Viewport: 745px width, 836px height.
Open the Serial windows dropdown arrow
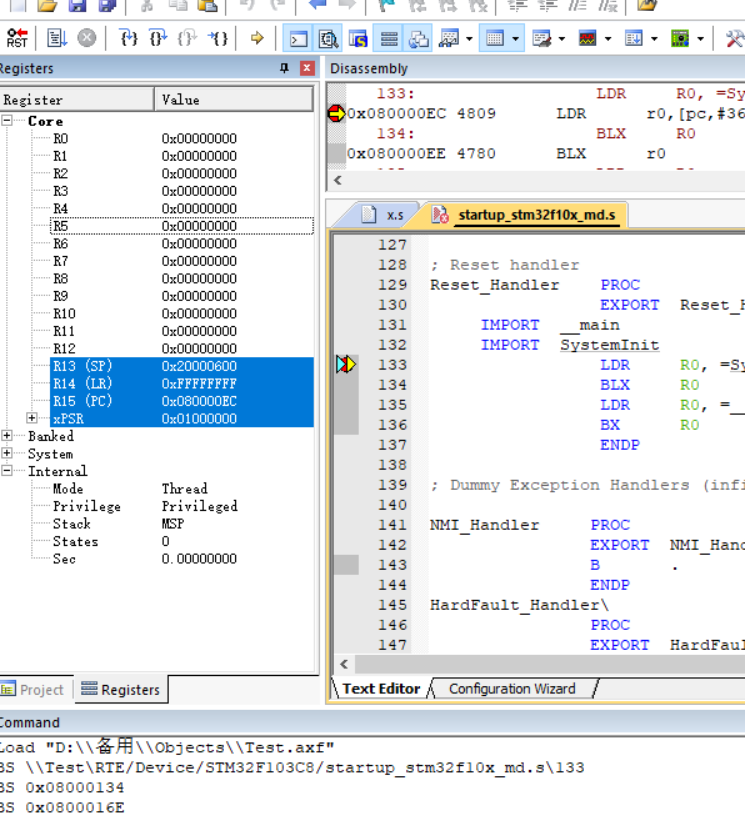(562, 38)
